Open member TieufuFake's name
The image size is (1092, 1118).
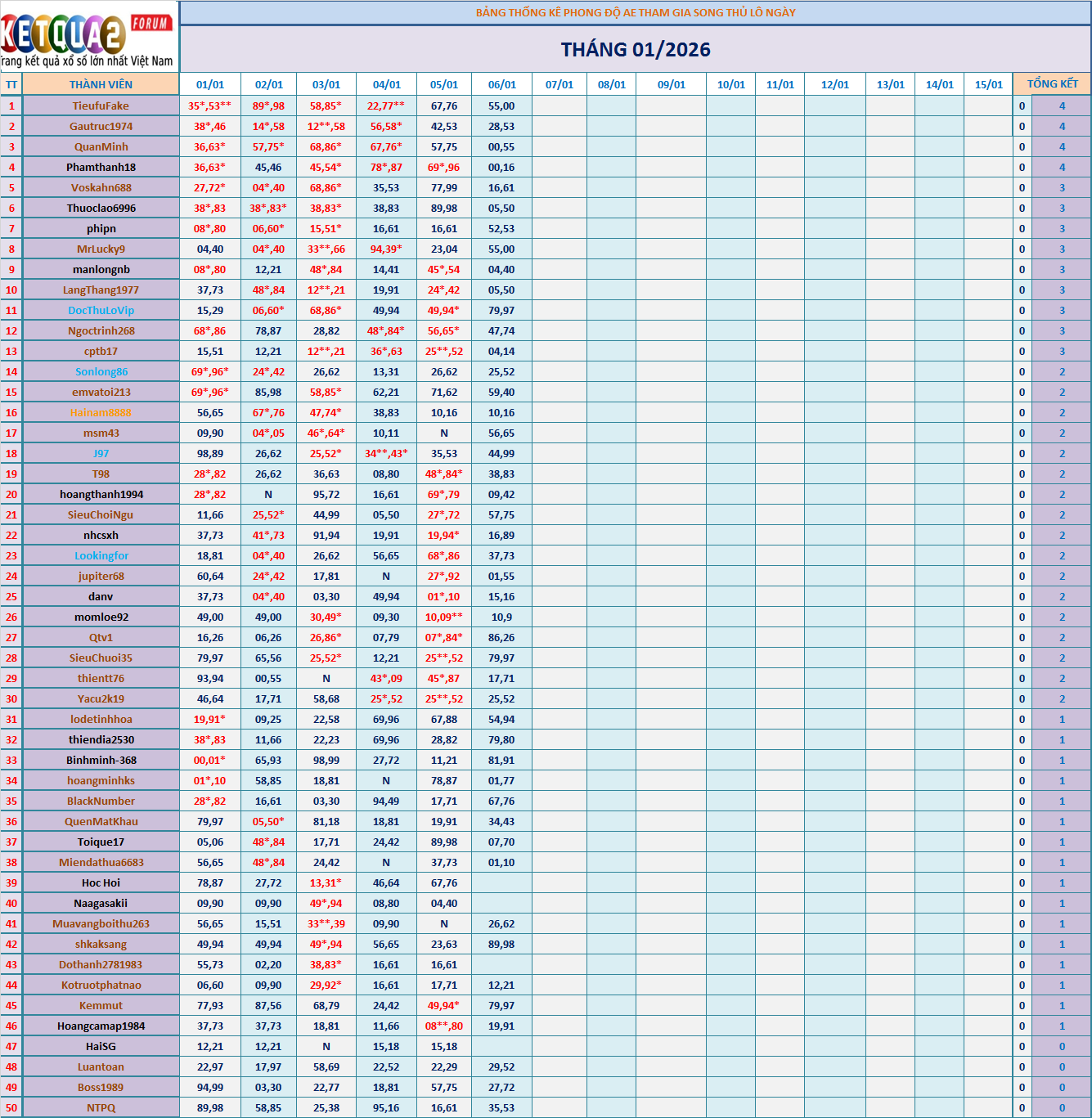101,106
